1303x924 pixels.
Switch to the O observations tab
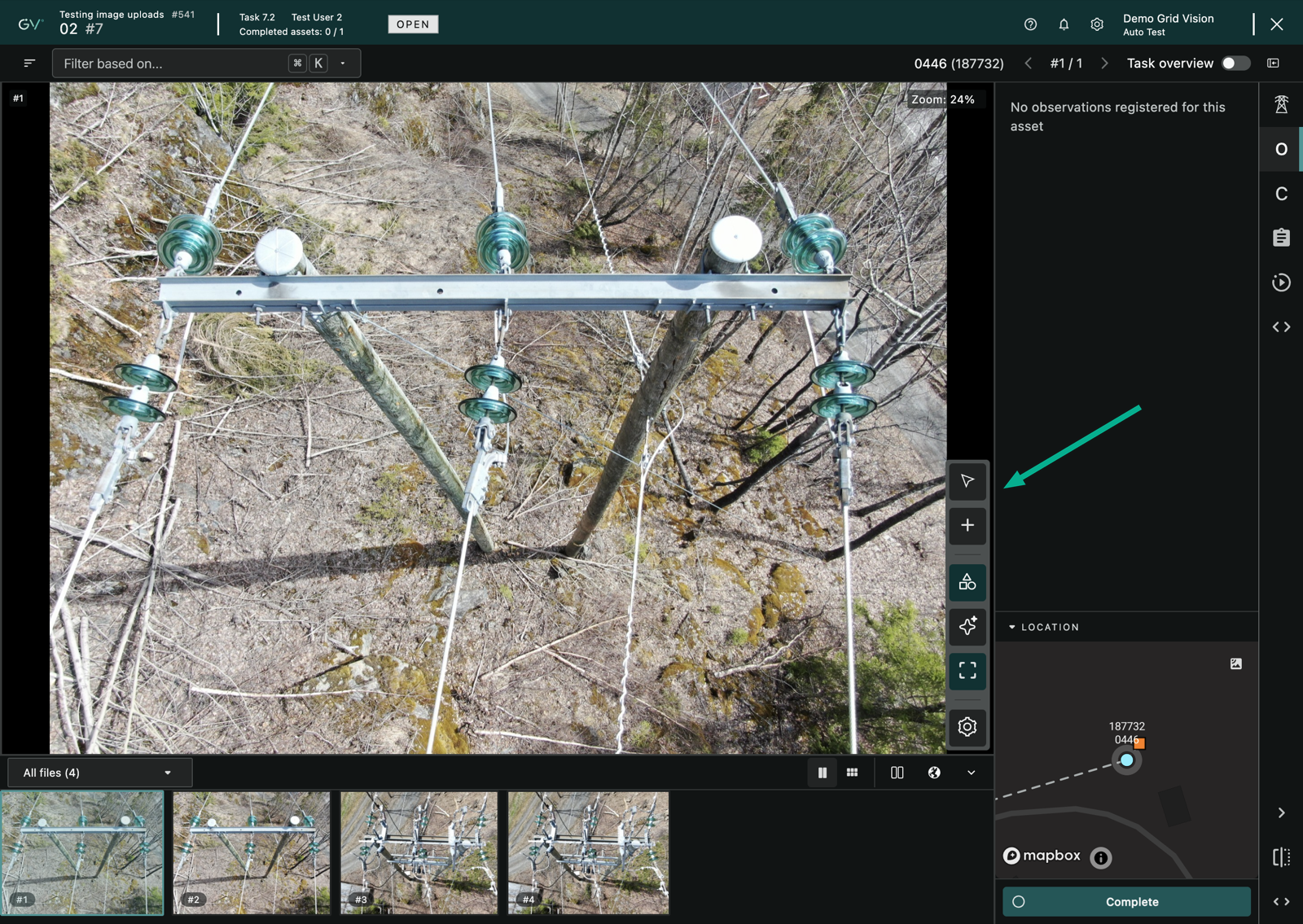1281,149
